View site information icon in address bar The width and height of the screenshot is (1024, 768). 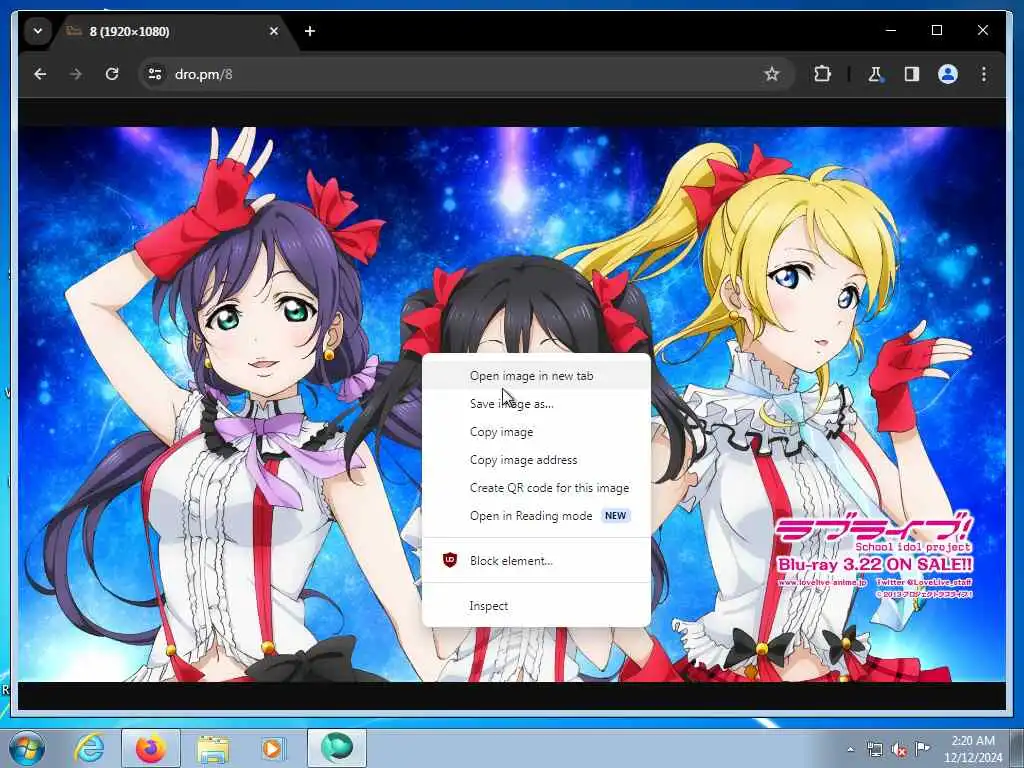(155, 74)
